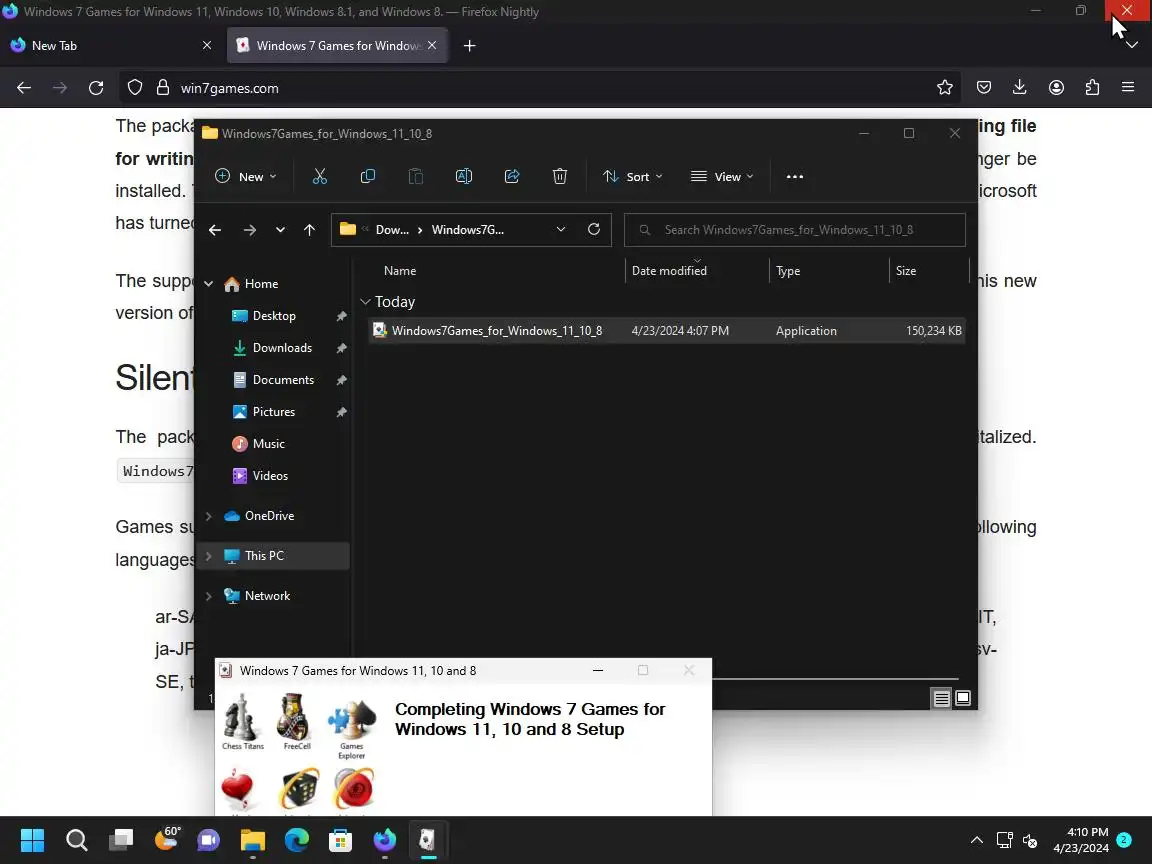Open Microsoft Edge from taskbar
The image size is (1152, 864).
coord(297,840)
